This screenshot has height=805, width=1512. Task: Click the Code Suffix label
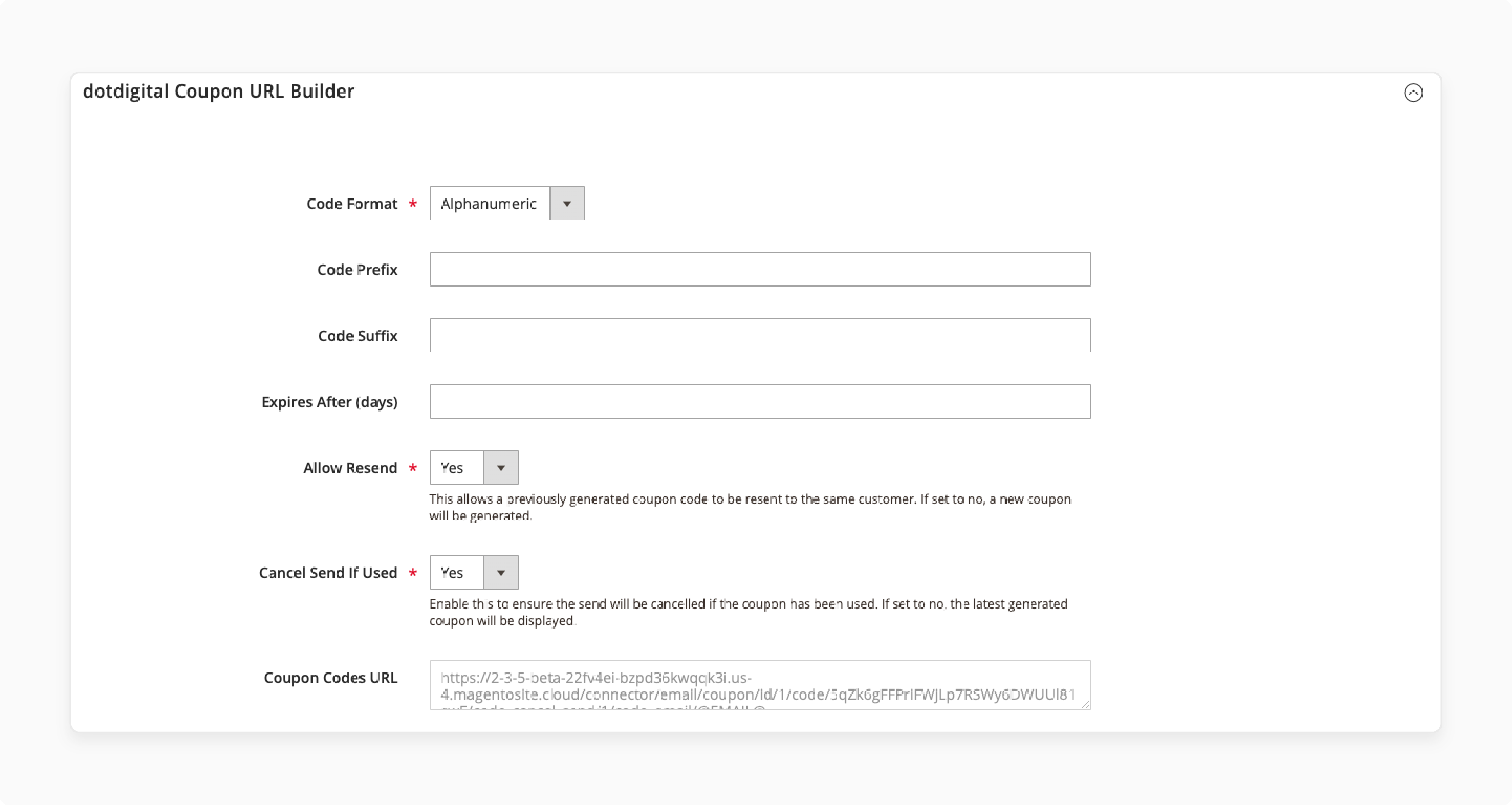click(x=357, y=336)
